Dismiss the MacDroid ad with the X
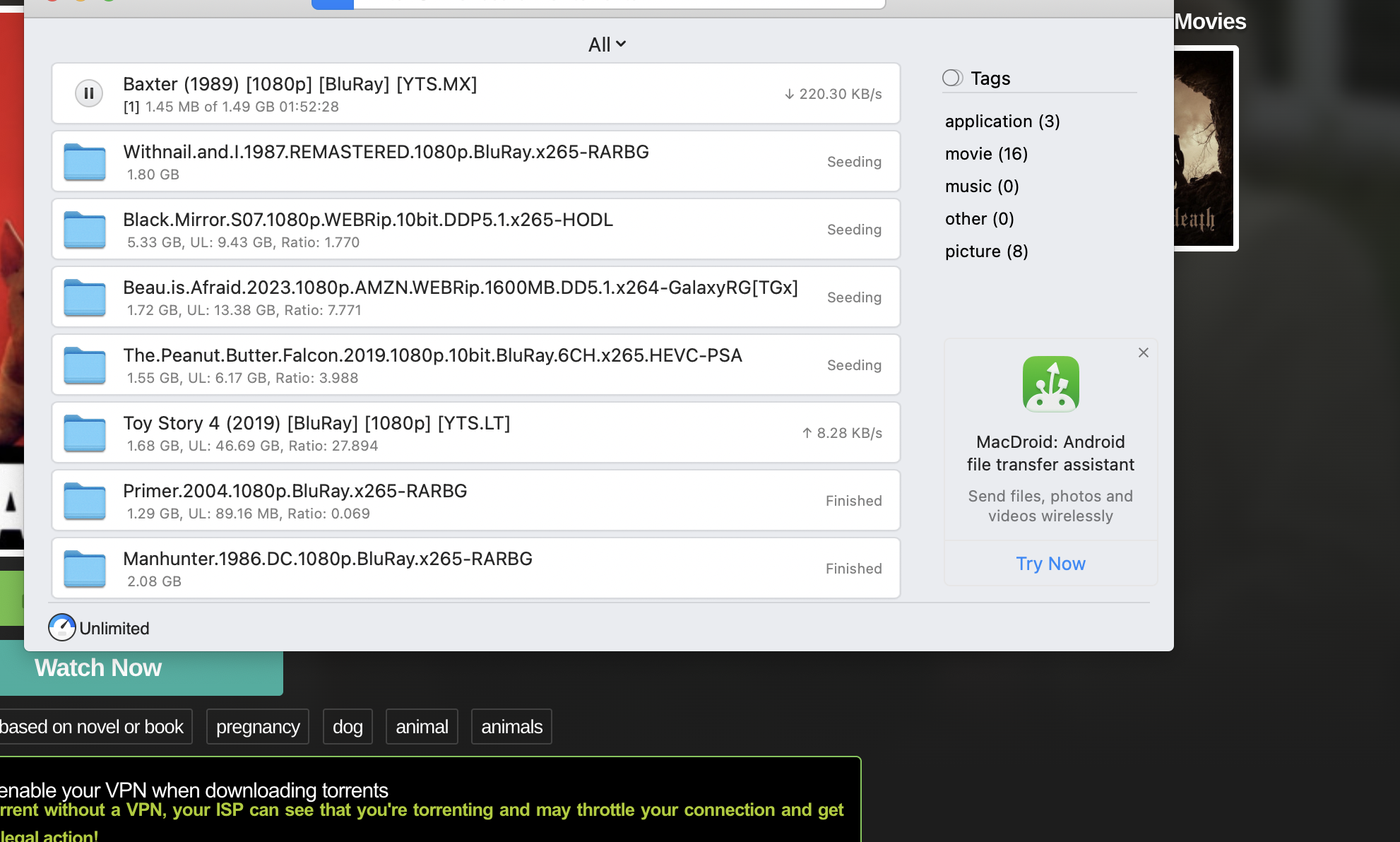This screenshot has width=1400, height=842. [x=1143, y=352]
